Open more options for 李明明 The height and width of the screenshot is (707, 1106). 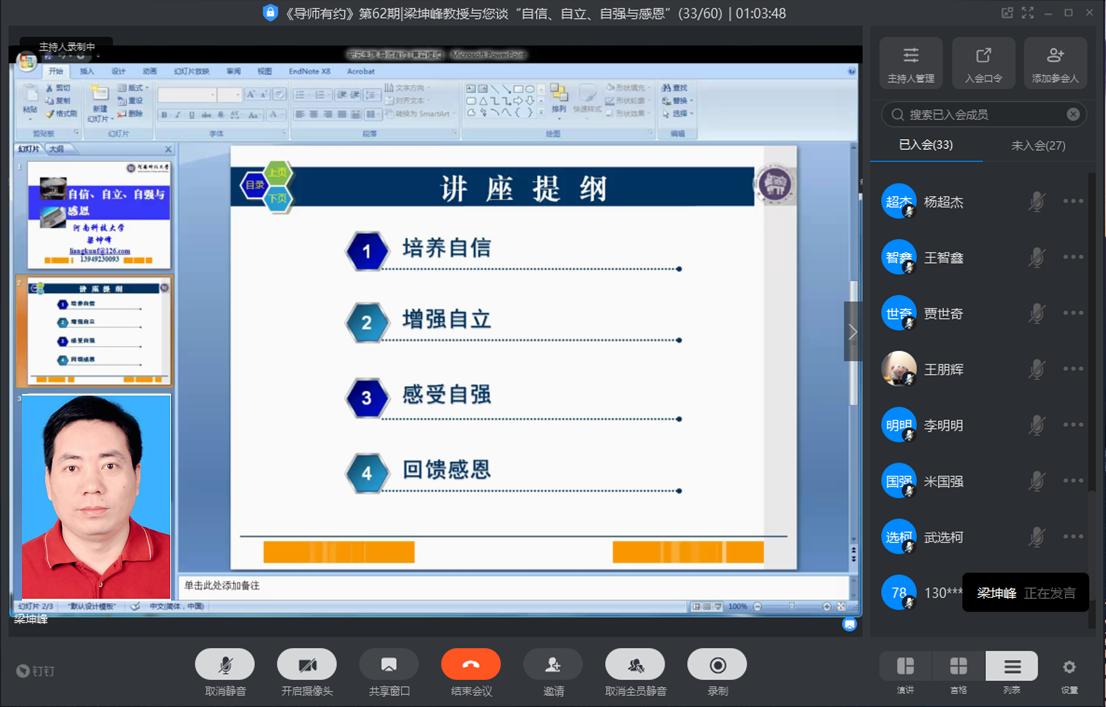(1073, 425)
